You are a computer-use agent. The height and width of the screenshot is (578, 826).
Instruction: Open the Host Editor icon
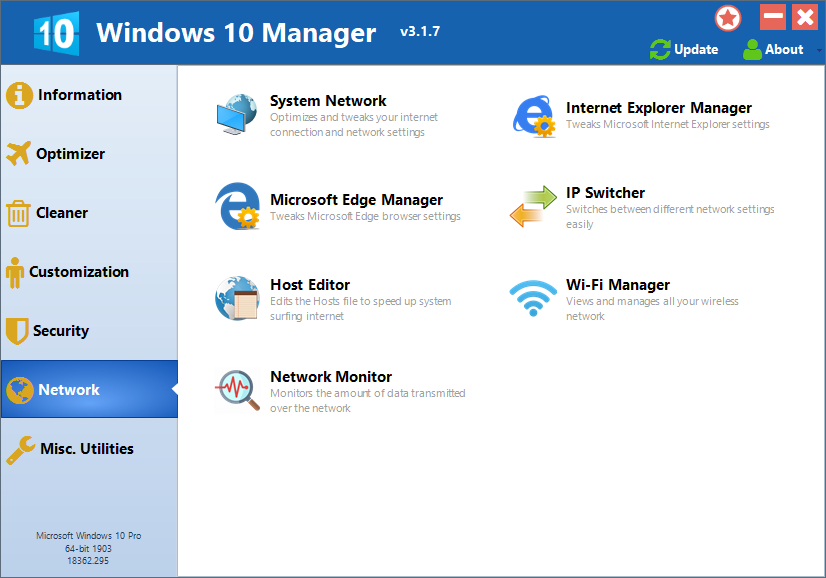point(236,297)
